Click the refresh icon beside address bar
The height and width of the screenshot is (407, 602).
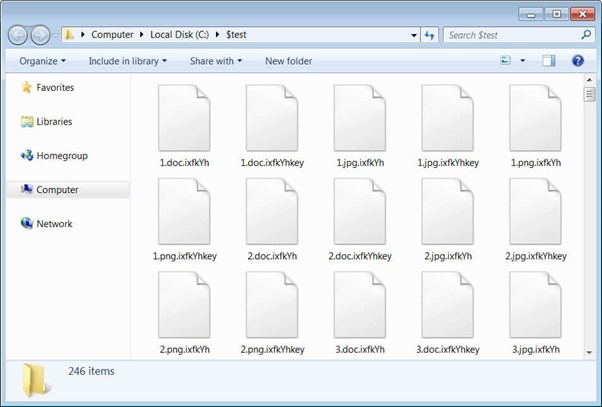(x=429, y=35)
